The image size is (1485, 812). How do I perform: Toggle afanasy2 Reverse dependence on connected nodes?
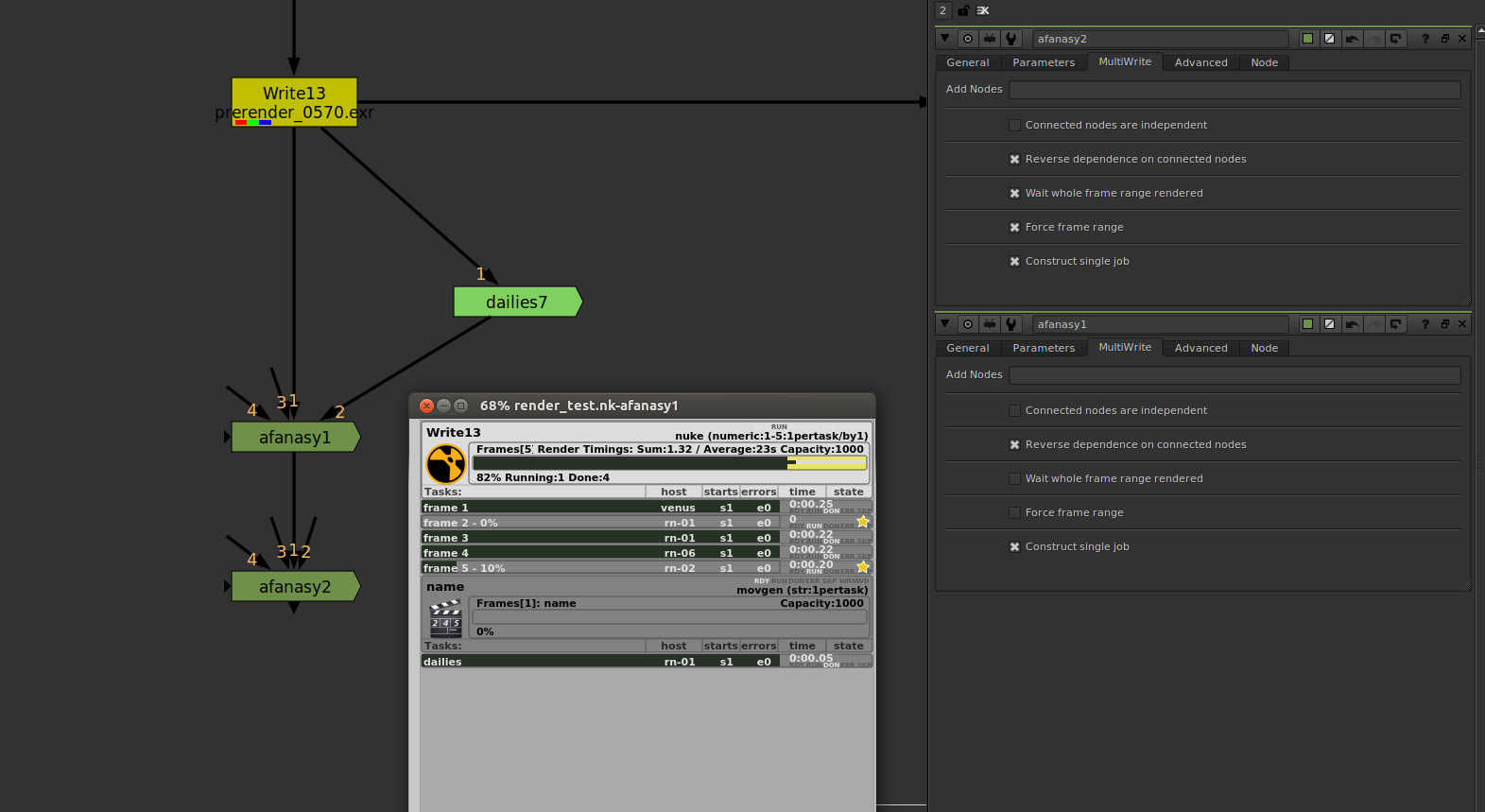click(x=1014, y=159)
